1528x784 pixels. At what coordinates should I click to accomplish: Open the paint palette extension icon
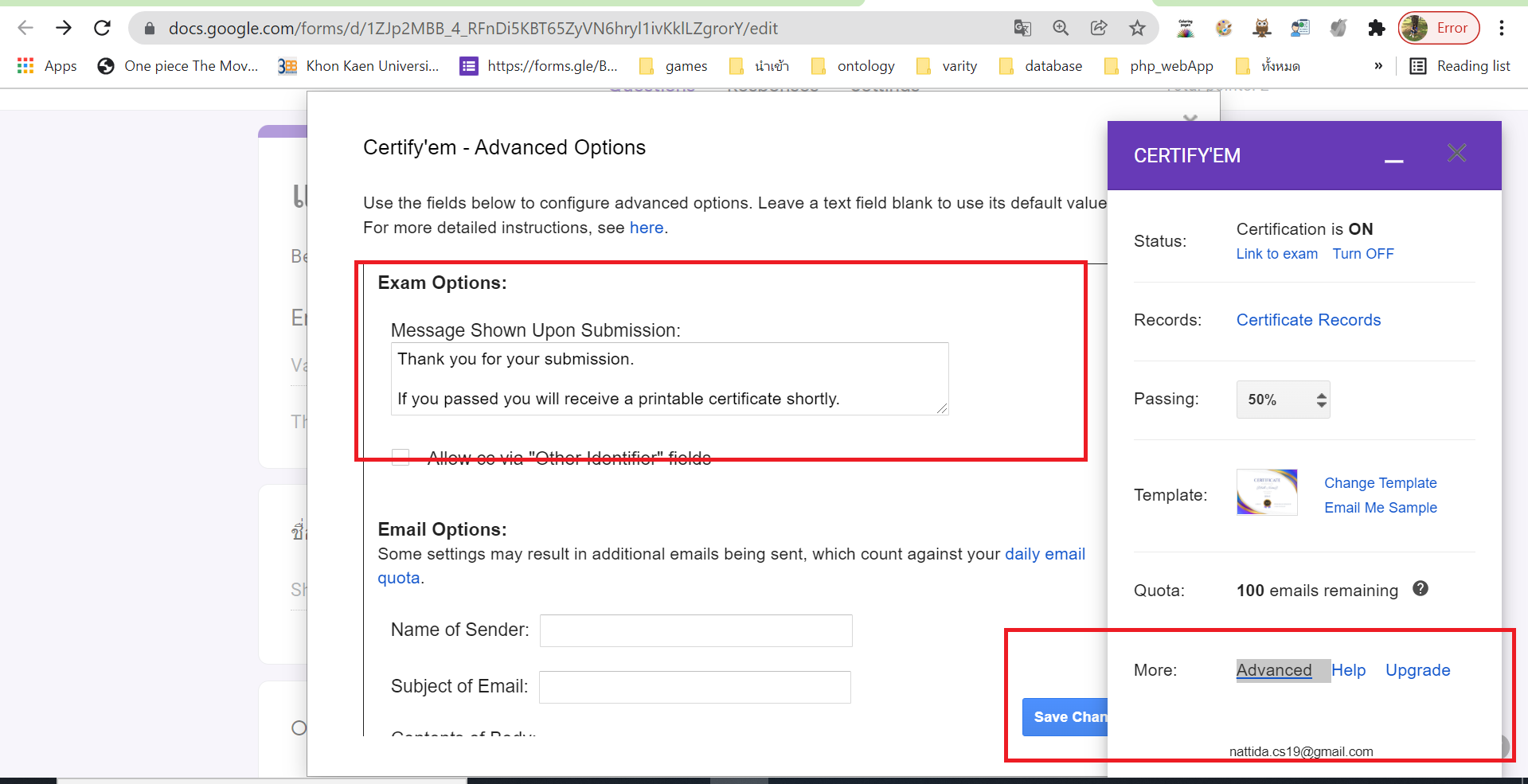pyautogui.click(x=1224, y=28)
